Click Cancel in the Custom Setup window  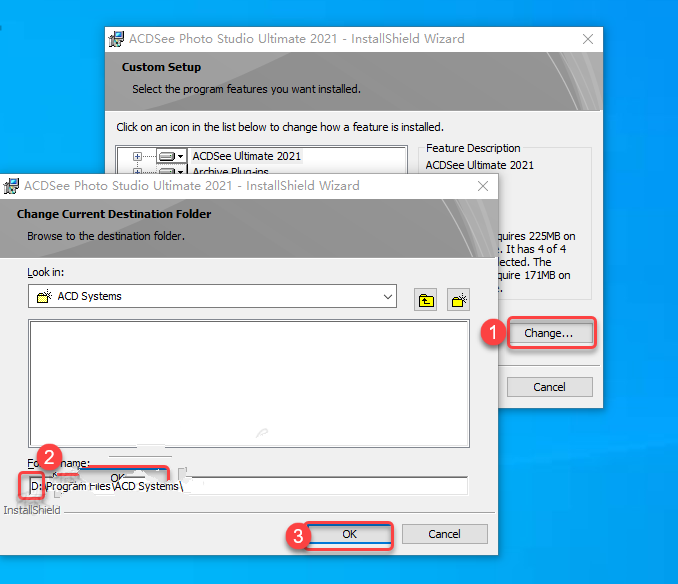(x=549, y=387)
